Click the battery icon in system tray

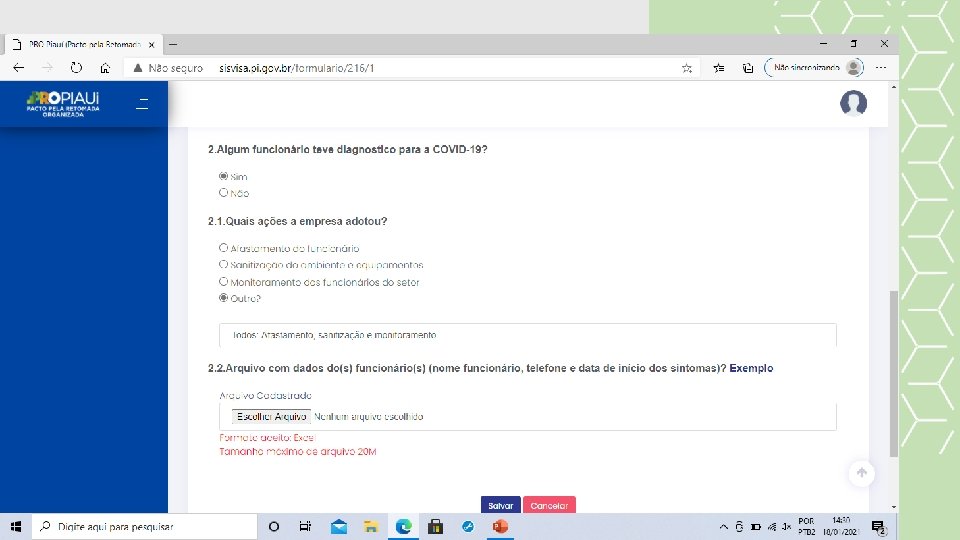coord(756,527)
